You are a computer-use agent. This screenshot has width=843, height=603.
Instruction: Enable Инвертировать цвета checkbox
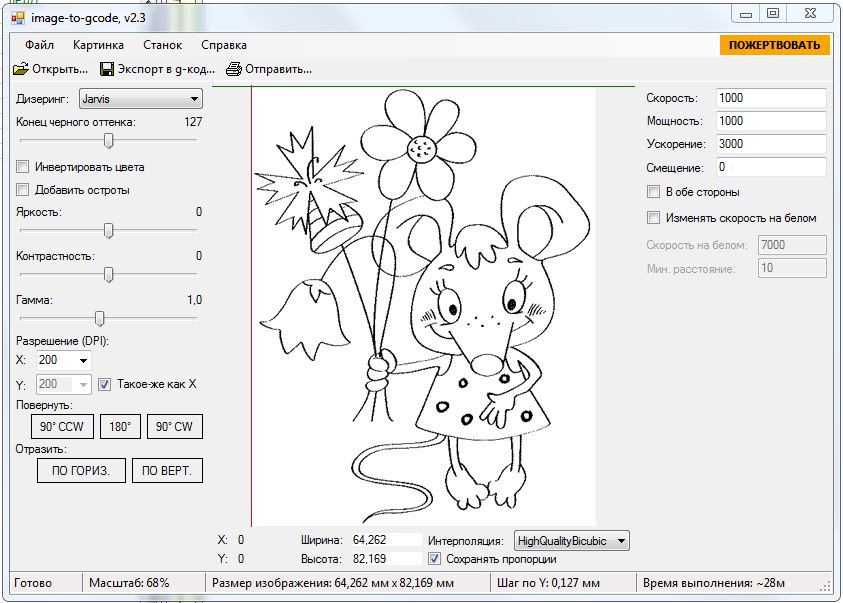(23, 167)
